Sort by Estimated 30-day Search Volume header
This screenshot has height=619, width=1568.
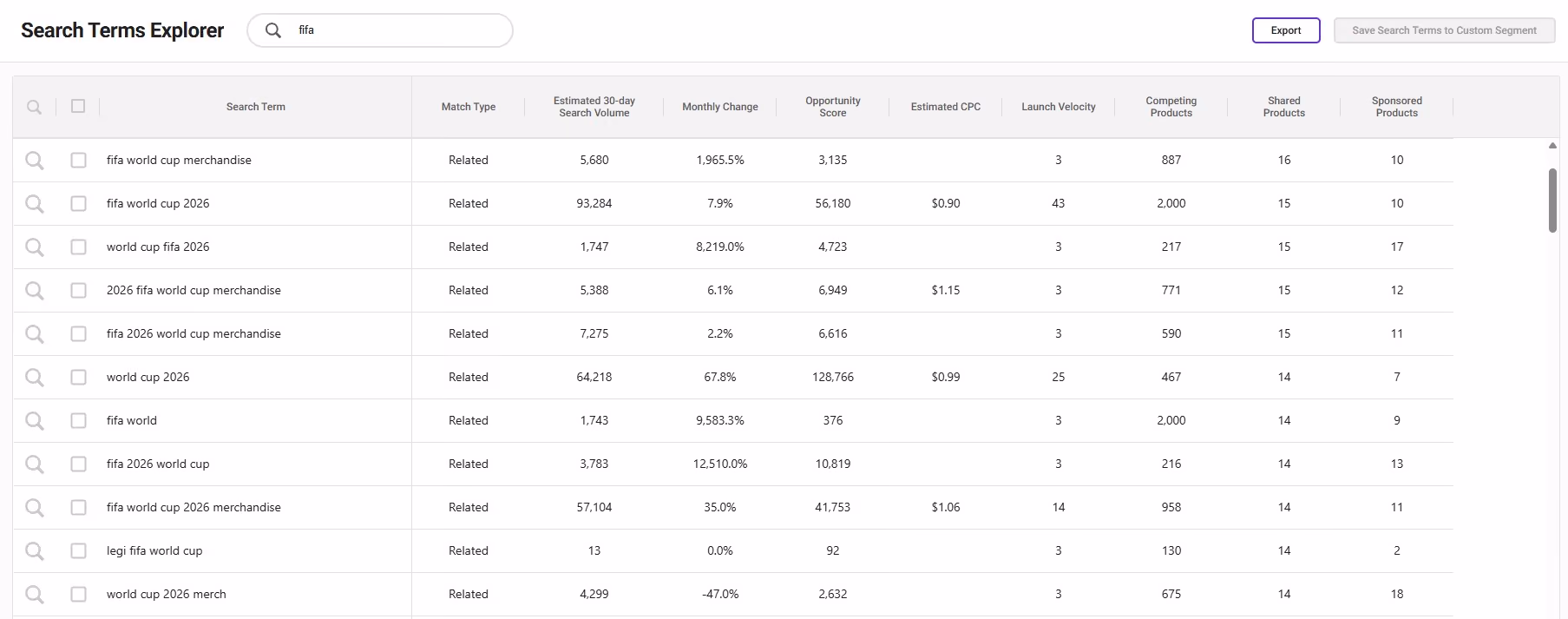(x=594, y=107)
